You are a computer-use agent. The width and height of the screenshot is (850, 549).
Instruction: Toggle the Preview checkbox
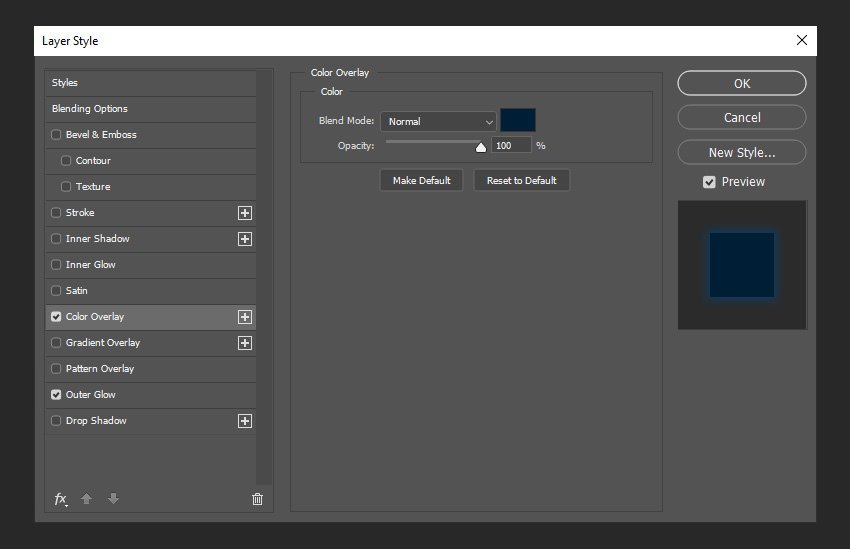(x=709, y=182)
